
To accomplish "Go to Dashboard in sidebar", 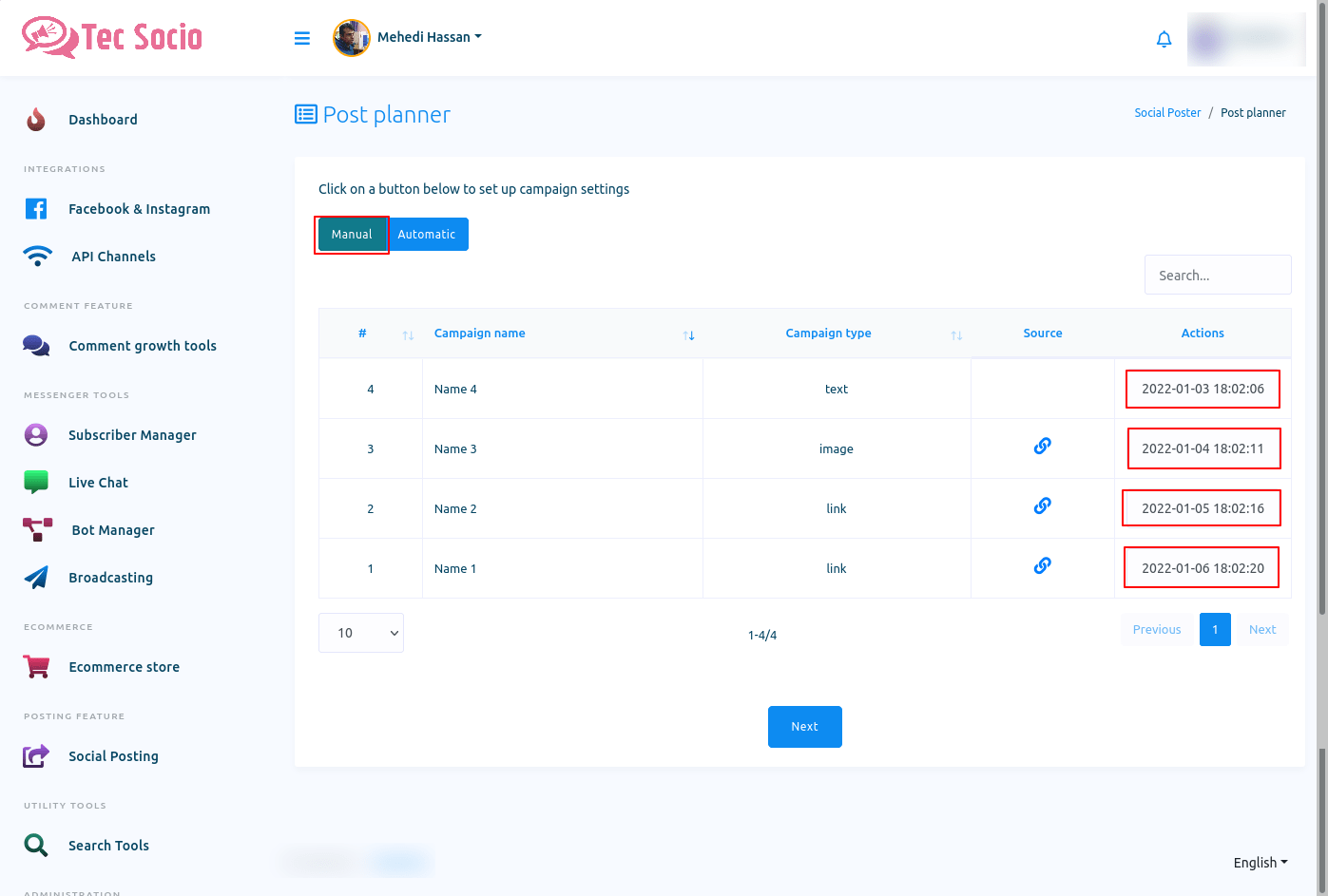I will tap(103, 120).
